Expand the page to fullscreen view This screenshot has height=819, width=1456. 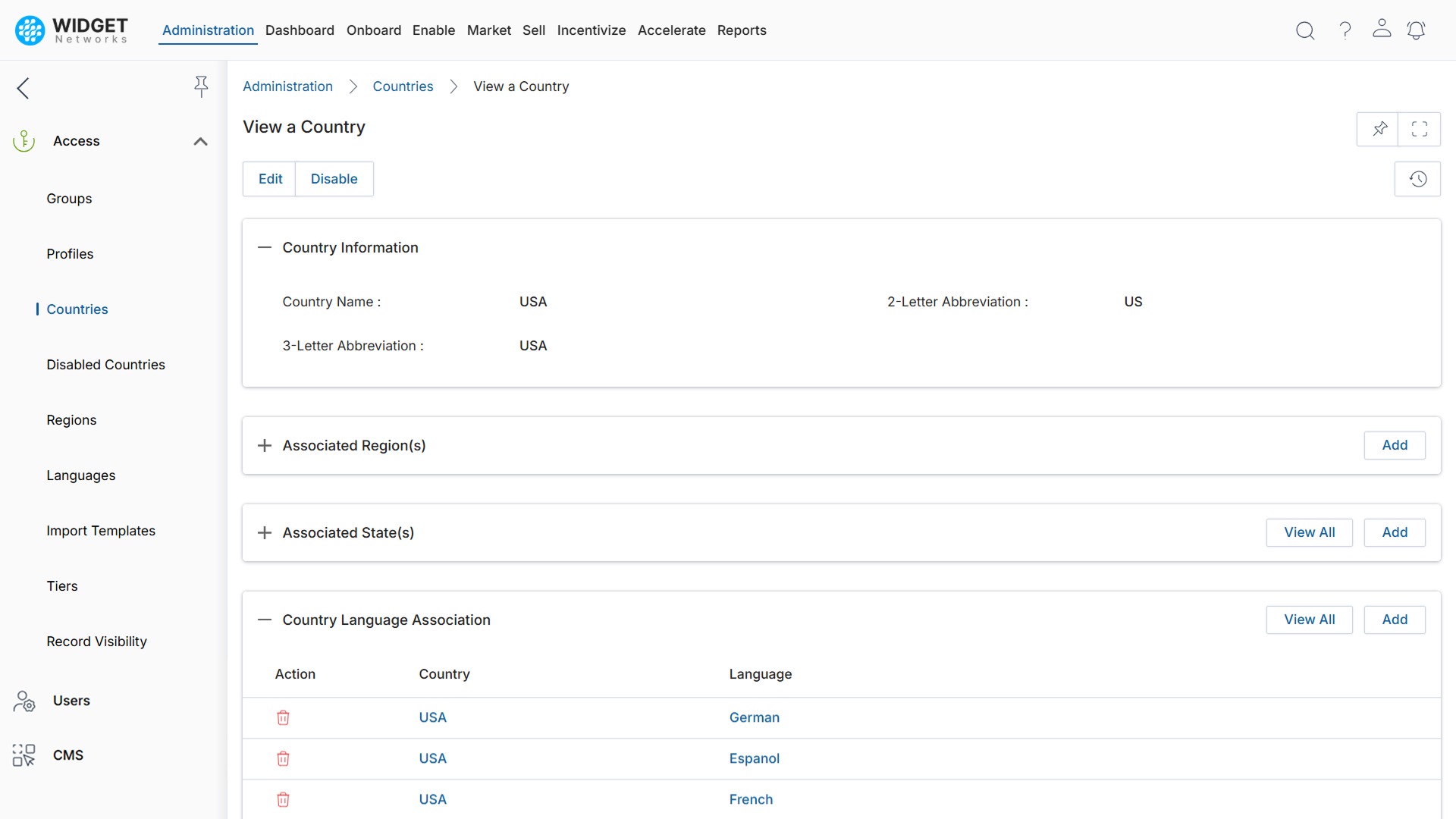point(1420,129)
